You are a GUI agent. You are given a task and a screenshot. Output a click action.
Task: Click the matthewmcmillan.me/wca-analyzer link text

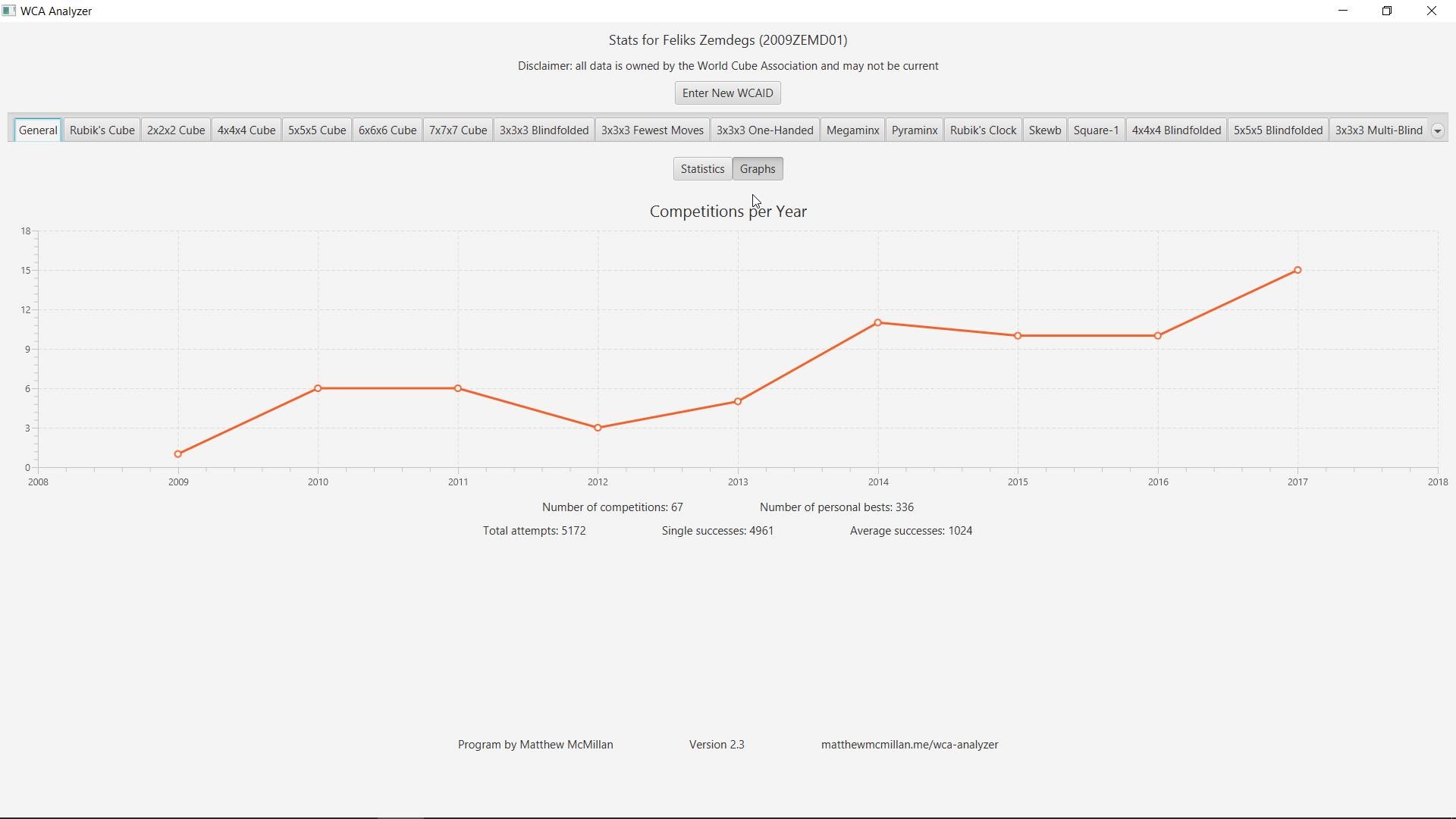point(909,745)
